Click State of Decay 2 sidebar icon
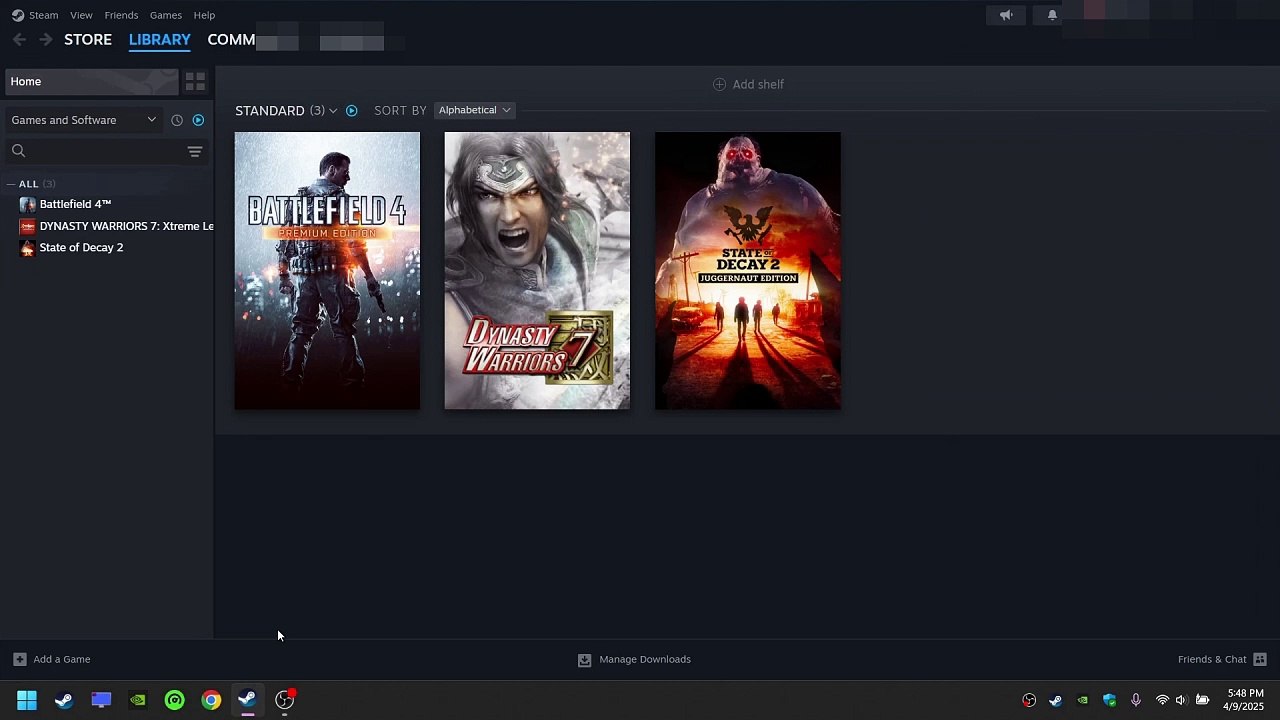1280x720 pixels. pyautogui.click(x=28, y=248)
